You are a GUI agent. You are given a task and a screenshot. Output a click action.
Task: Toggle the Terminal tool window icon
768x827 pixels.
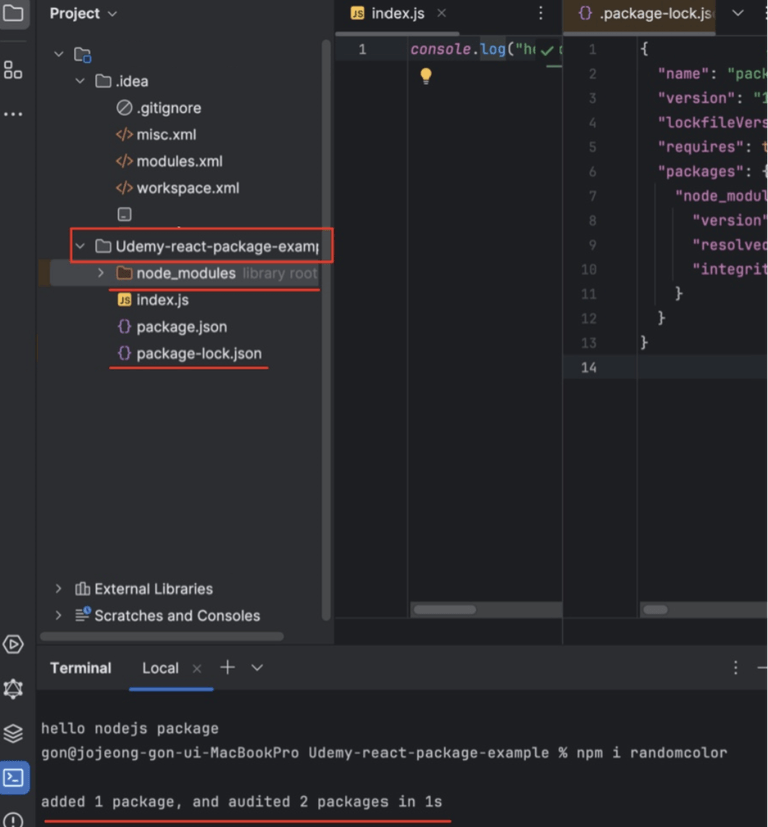coord(14,777)
